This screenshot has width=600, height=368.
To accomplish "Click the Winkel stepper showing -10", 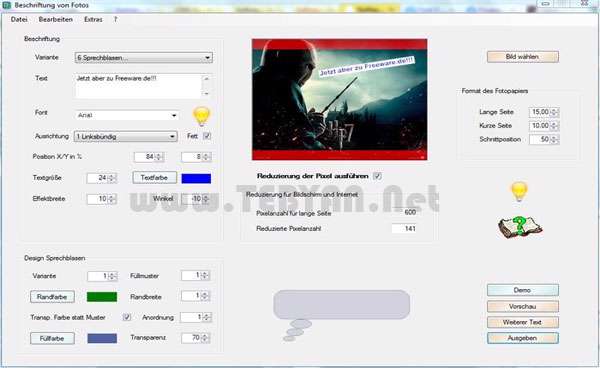I will coord(196,199).
